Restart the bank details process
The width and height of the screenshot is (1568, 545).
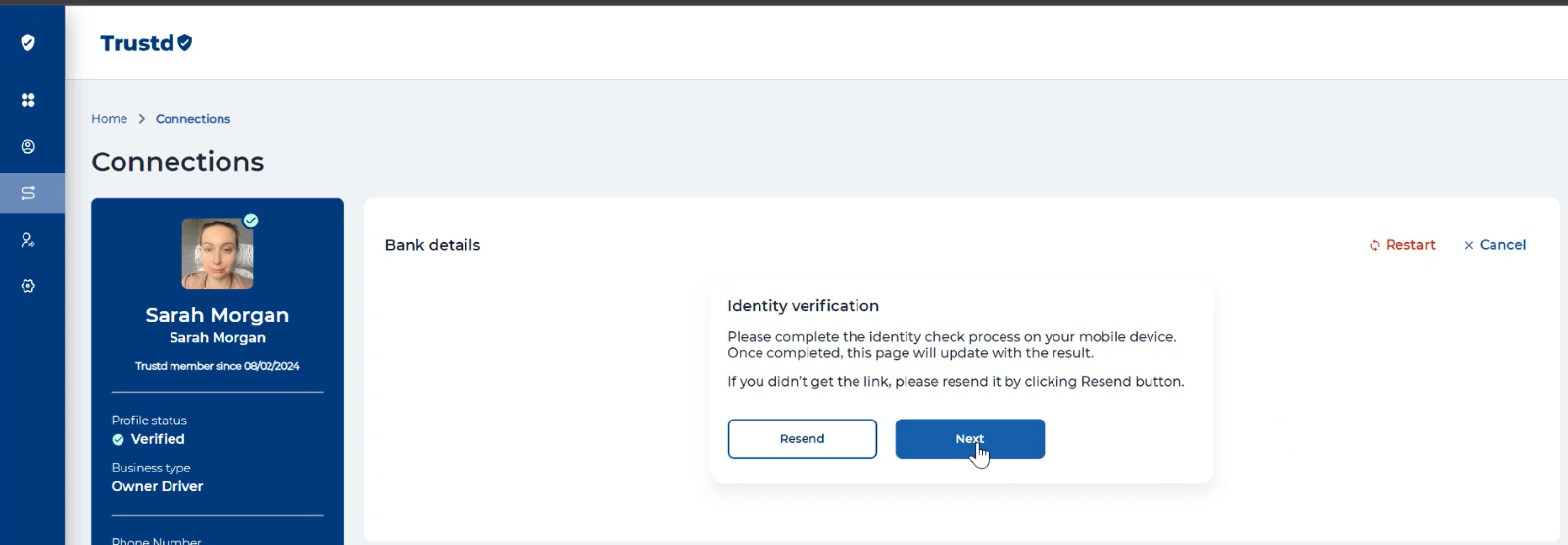pos(1402,245)
